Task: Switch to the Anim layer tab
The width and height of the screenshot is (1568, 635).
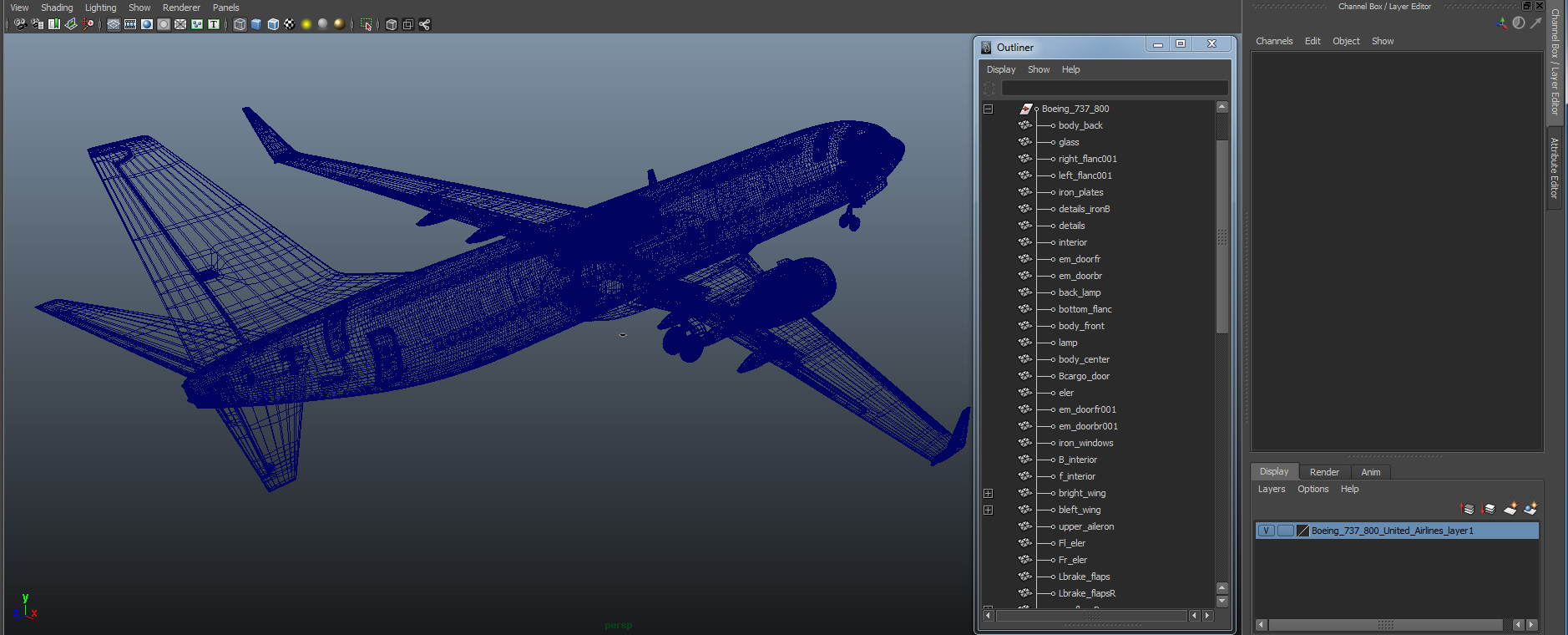Action: click(1371, 472)
